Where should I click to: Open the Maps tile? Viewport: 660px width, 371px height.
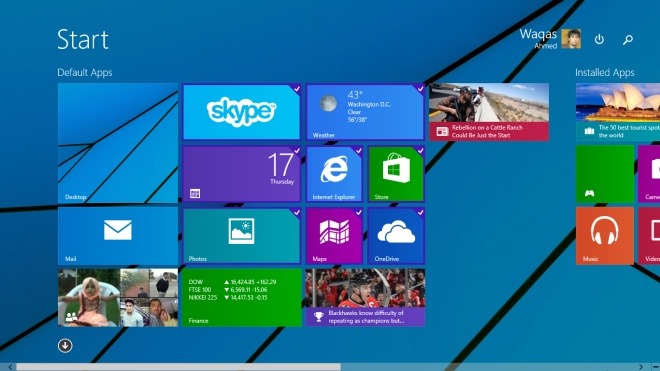[x=334, y=236]
